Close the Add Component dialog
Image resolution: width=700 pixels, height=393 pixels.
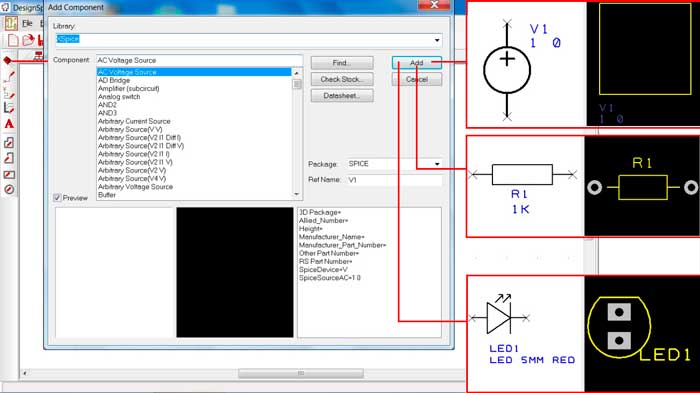pos(434,4)
